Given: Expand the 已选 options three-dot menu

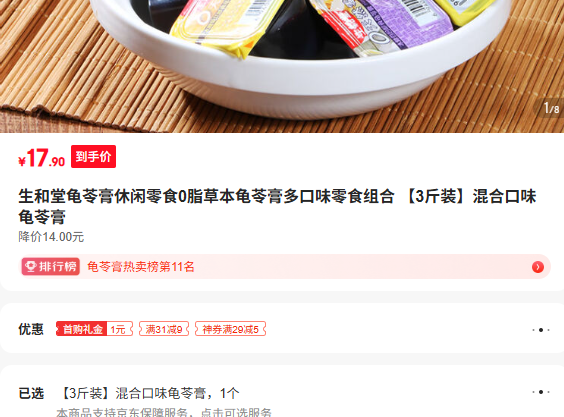Looking at the screenshot, I should (541, 392).
